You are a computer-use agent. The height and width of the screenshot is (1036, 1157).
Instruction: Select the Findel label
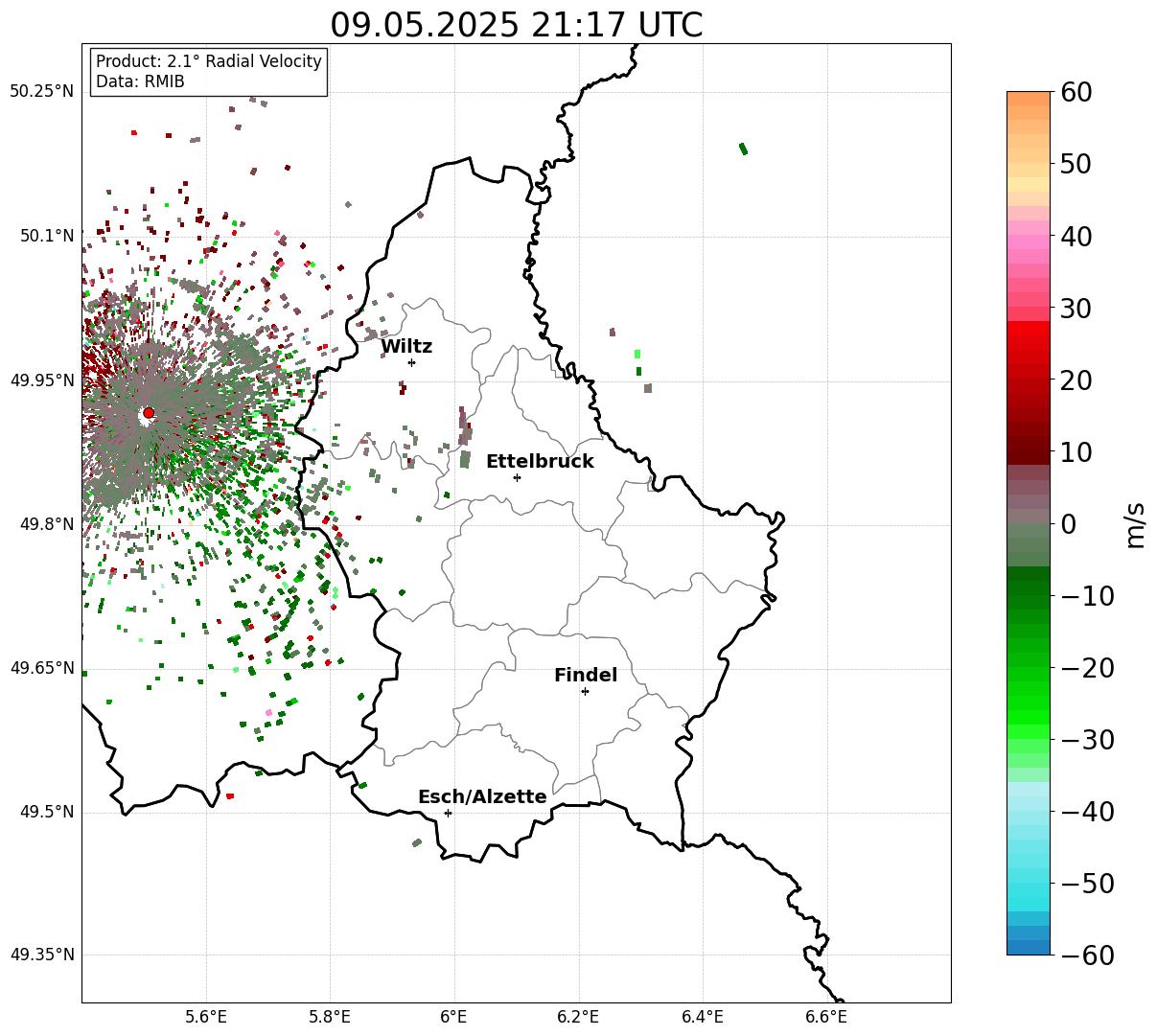(586, 676)
